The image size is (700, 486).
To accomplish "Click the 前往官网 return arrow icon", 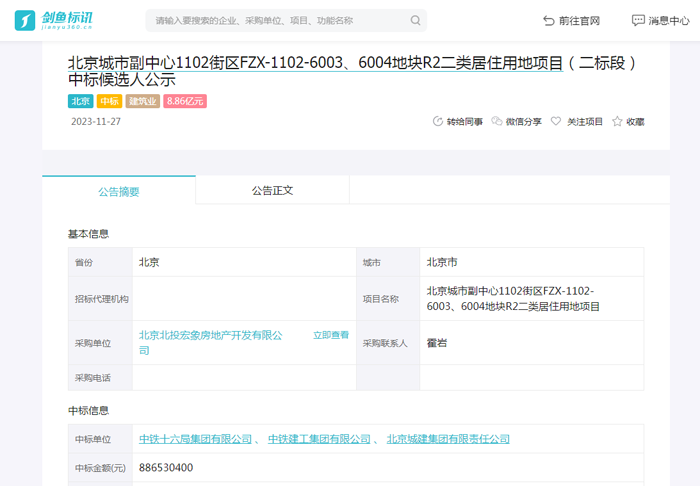I will pos(548,20).
